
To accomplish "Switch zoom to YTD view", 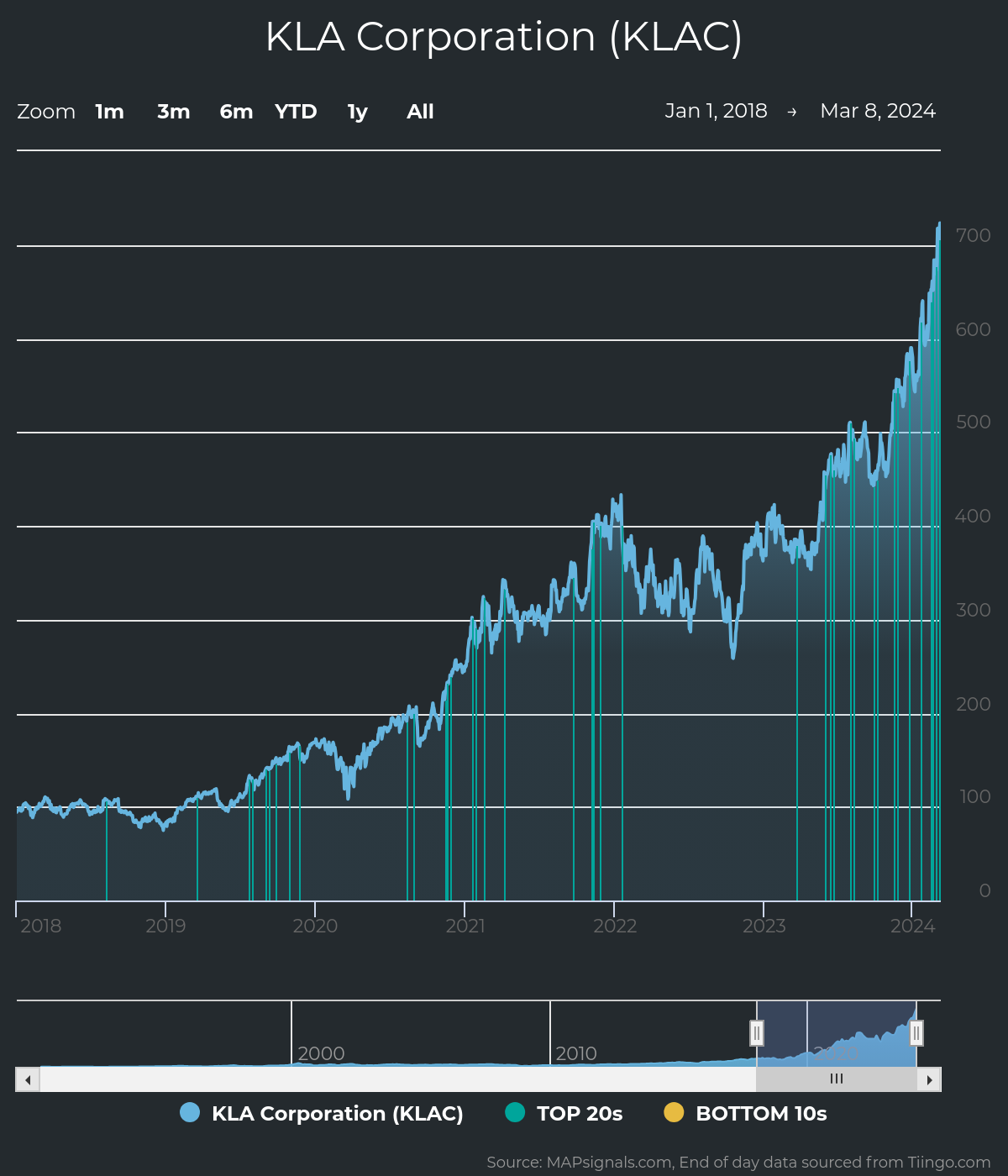I will [296, 111].
